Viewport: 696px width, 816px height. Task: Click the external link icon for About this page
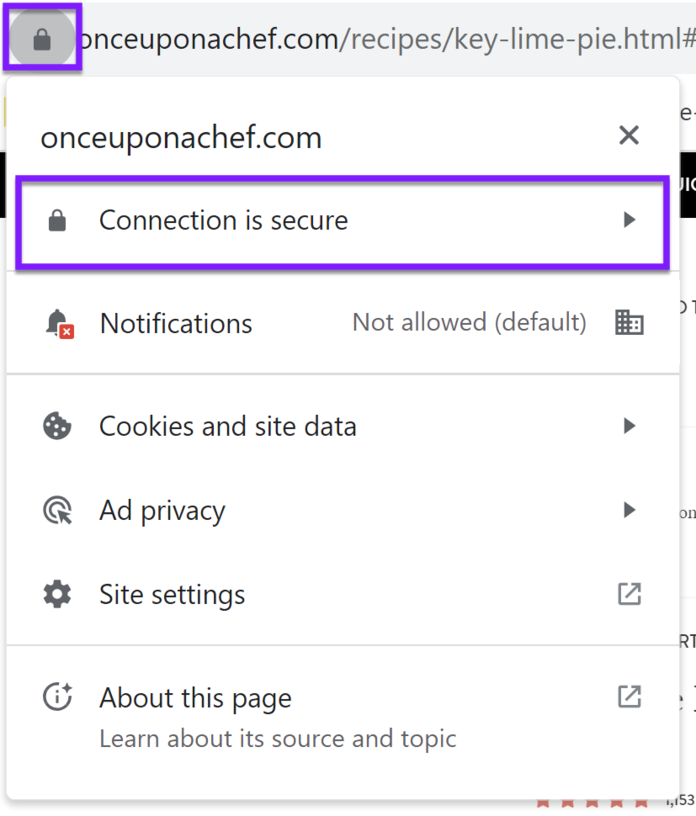click(x=629, y=697)
